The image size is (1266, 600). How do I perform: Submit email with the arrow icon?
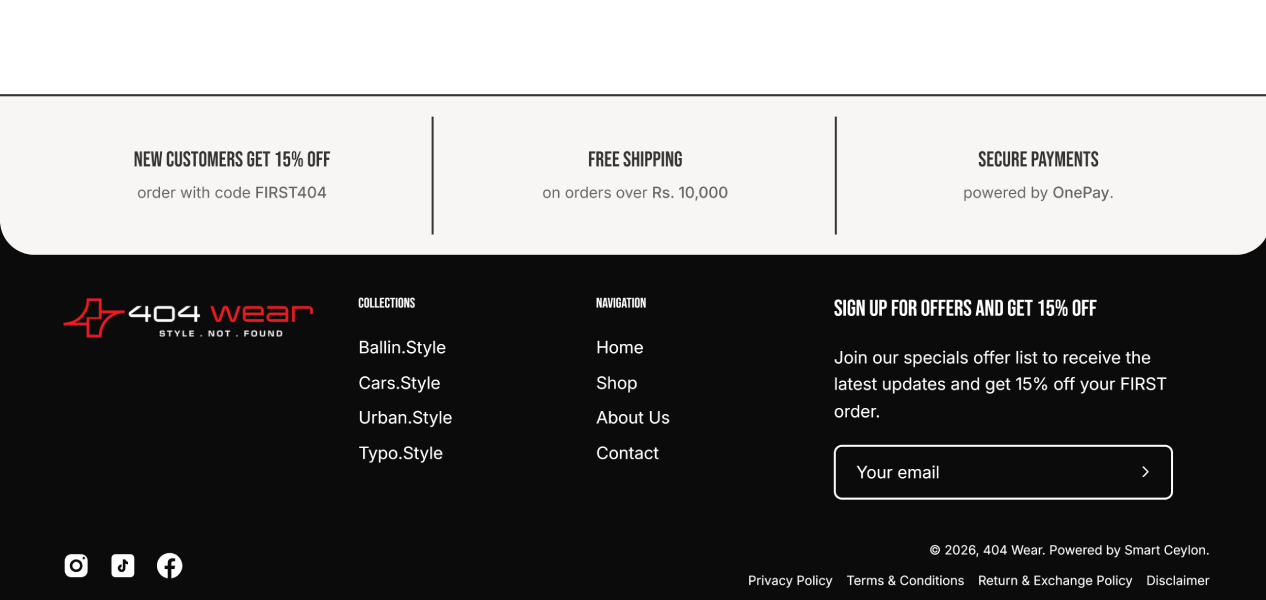point(1145,472)
